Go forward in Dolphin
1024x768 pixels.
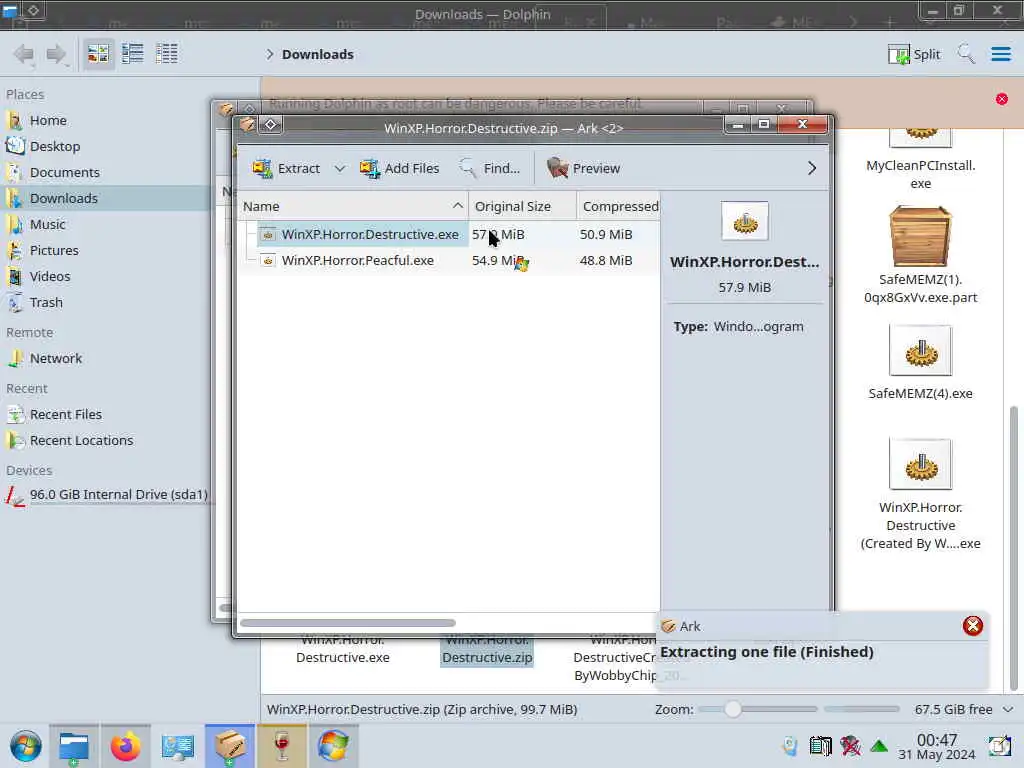coord(57,54)
